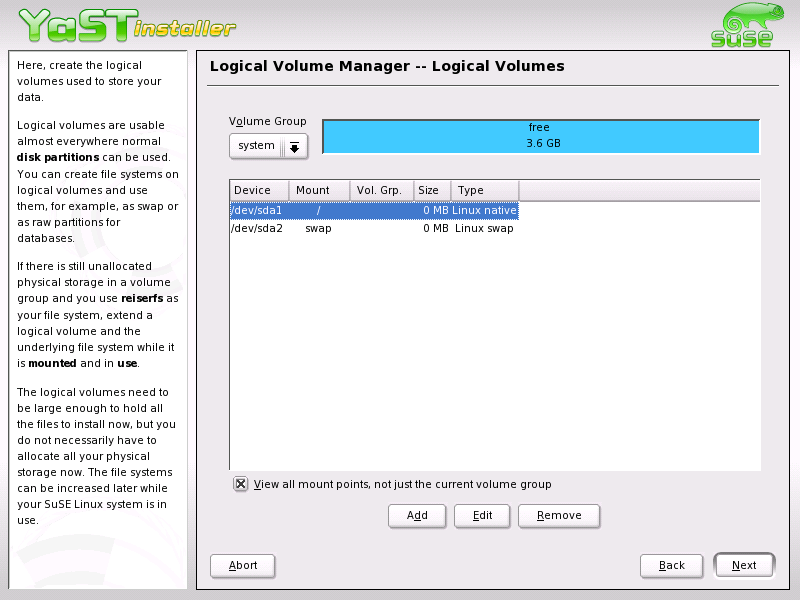Remove the selected logical volume
Viewport: 800px width, 600px height.
coord(558,515)
